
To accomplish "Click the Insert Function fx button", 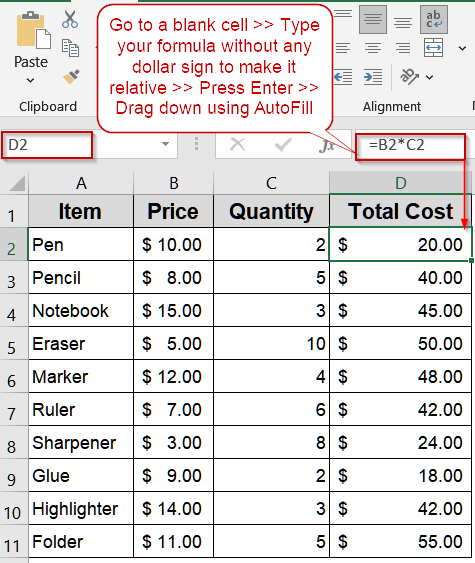I will pyautogui.click(x=327, y=145).
